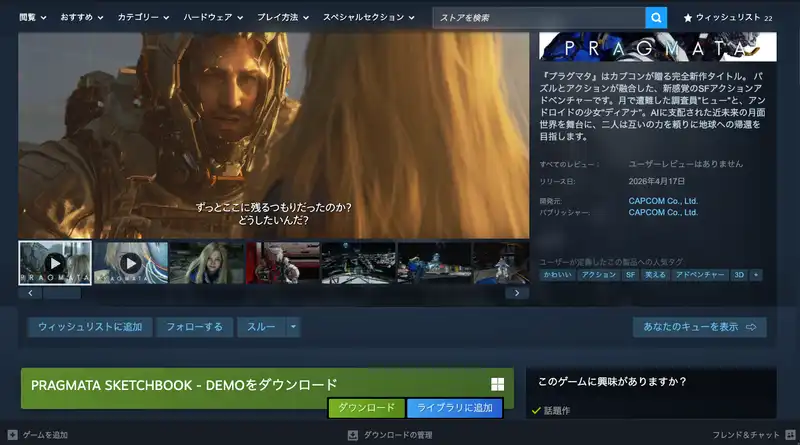Click the フォローする button

[x=194, y=327]
